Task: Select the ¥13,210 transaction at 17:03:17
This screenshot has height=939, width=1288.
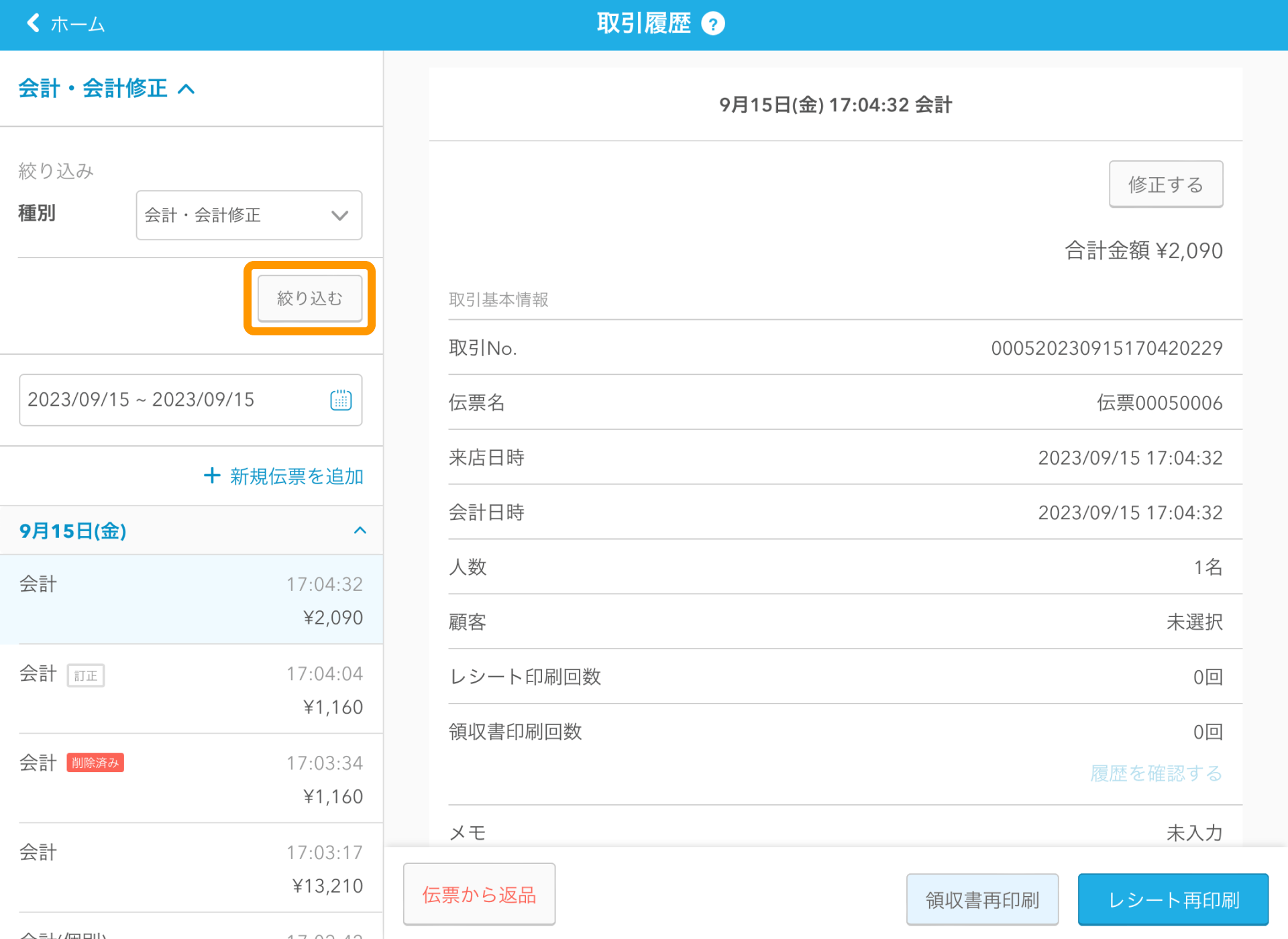Action: (x=191, y=868)
